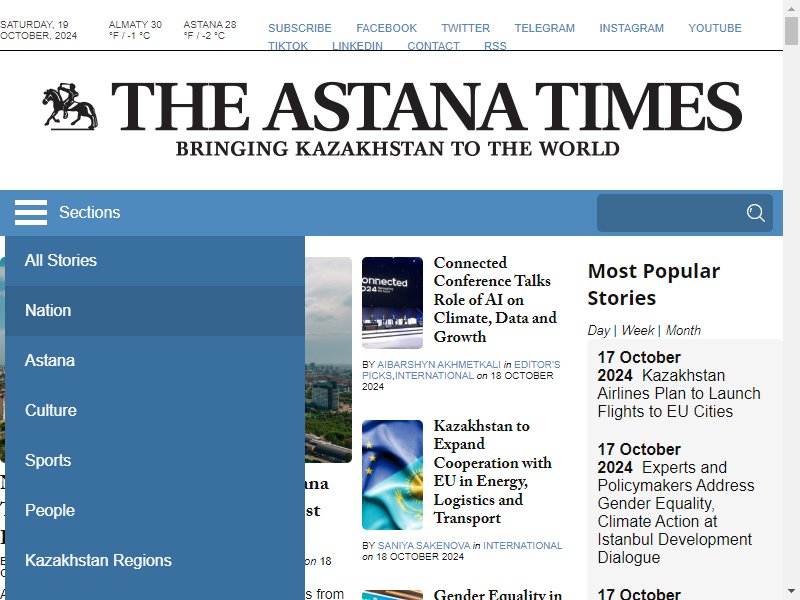The height and width of the screenshot is (600, 800).
Task: Go to the YouTube link
Action: click(715, 28)
